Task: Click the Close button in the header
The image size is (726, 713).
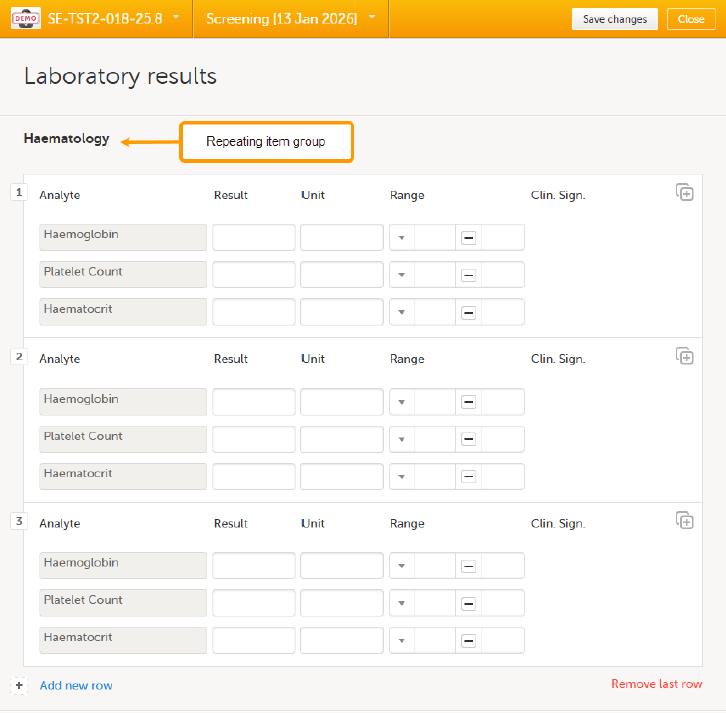Action: pos(690,19)
